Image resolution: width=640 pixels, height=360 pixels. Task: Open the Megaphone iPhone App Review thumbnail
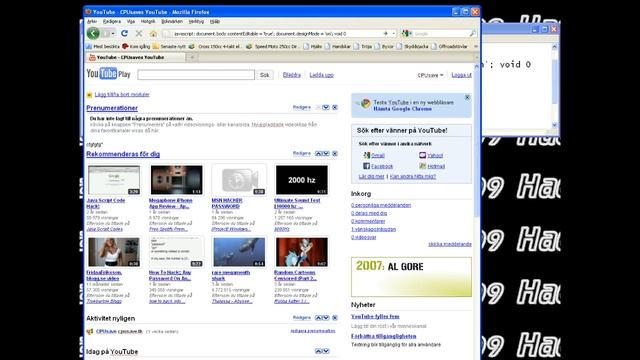[176, 180]
